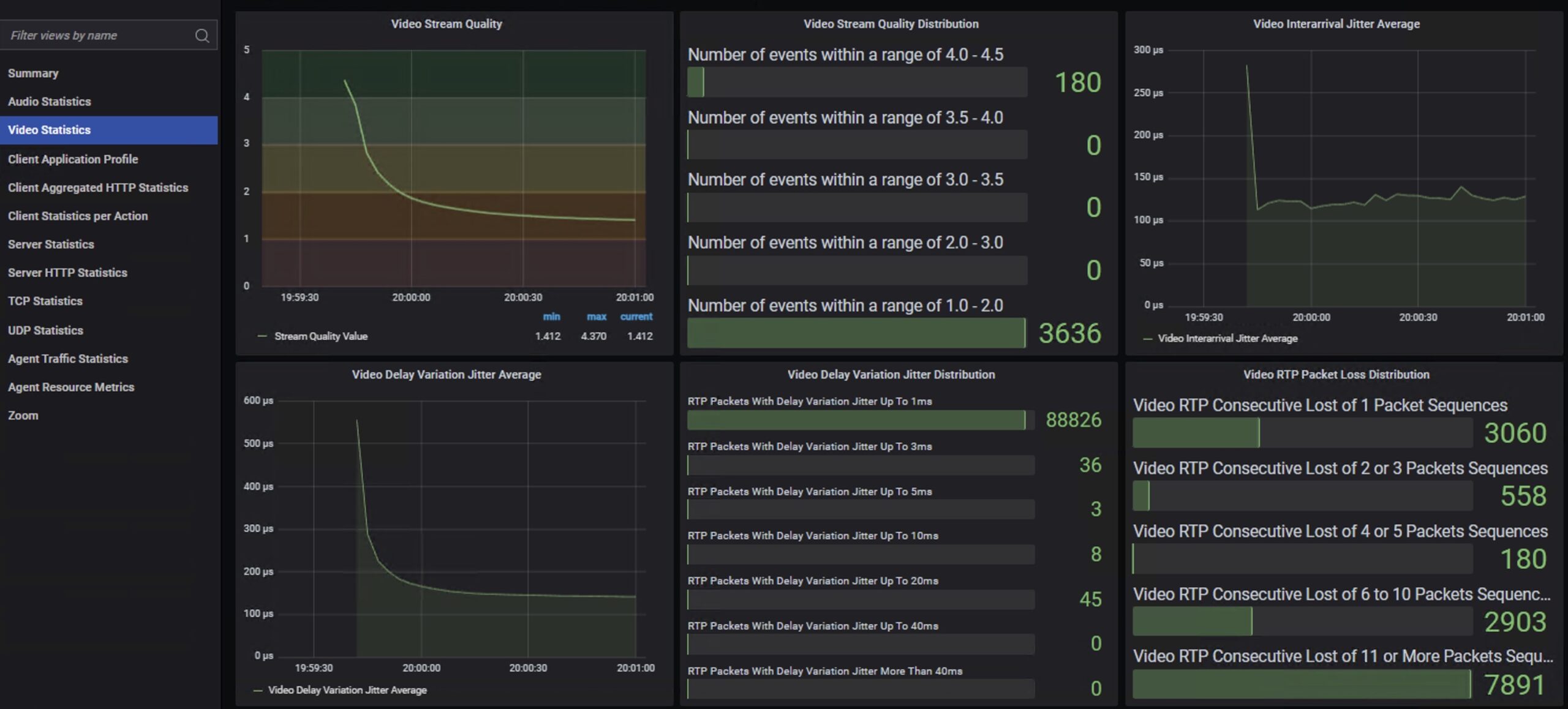
Task: Open Video RTP Packet Loss Distribution title menu
Action: [x=1336, y=375]
